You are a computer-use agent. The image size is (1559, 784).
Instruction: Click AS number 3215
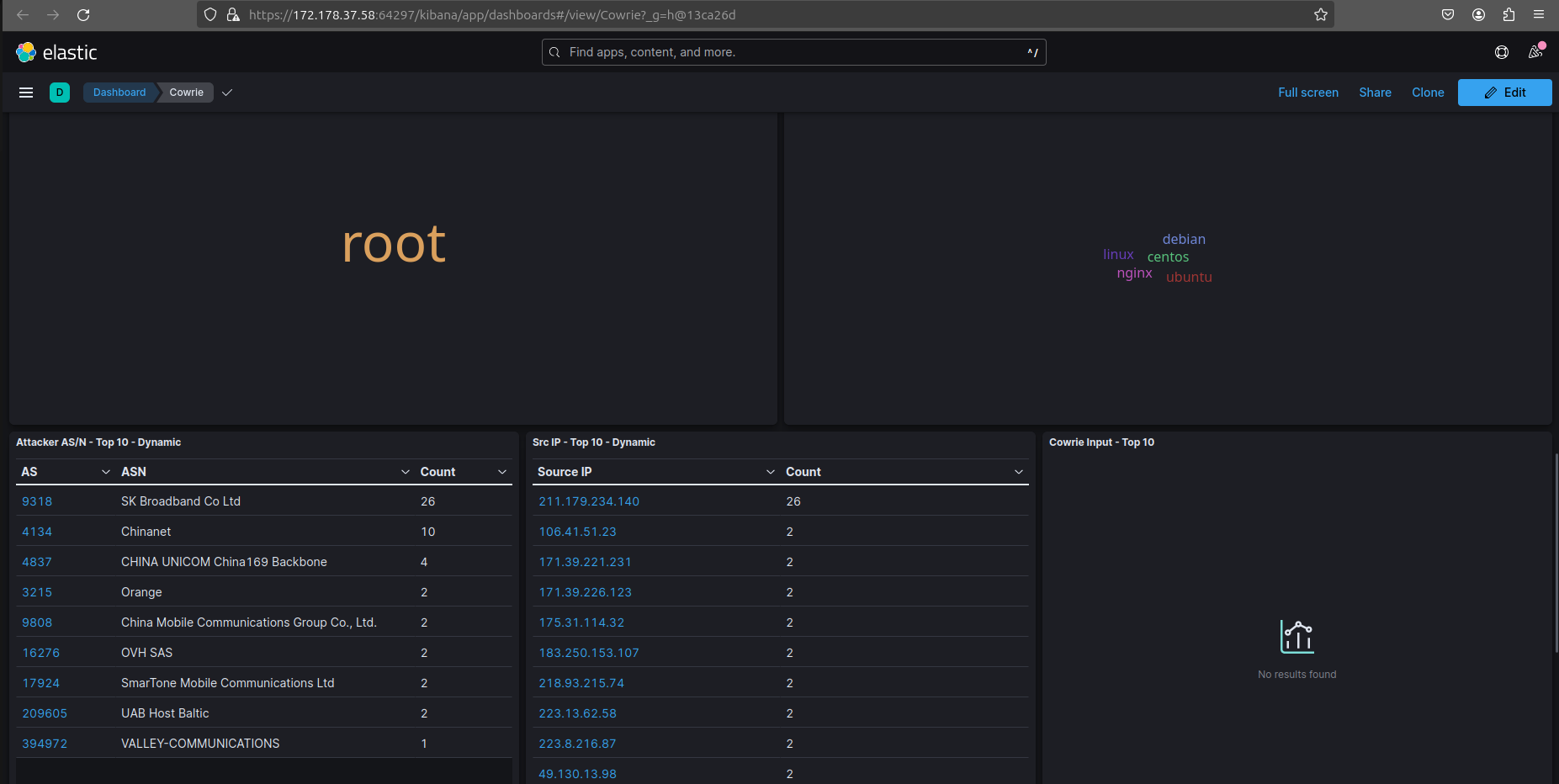[37, 592]
